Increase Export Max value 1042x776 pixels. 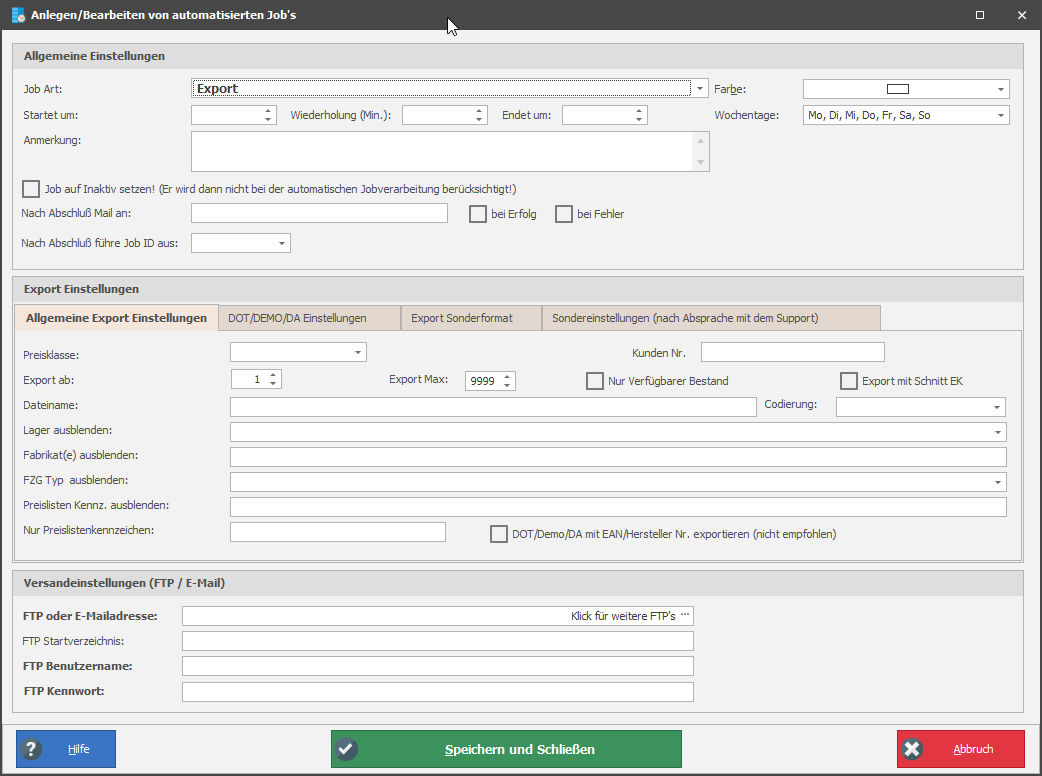click(x=507, y=377)
